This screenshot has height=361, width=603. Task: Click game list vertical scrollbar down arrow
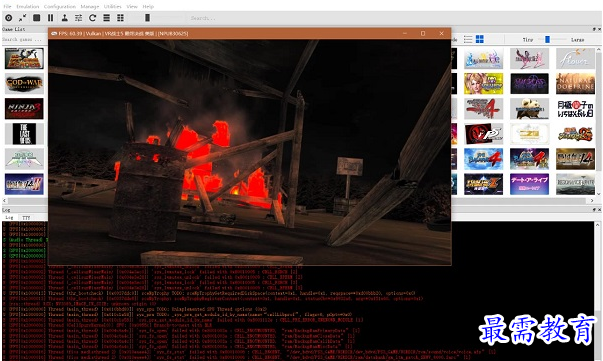click(x=599, y=194)
